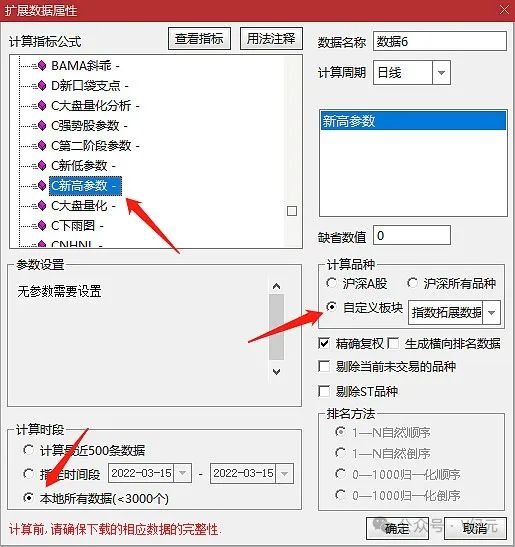Image resolution: width=515 pixels, height=547 pixels.
Task: Click the diamond icon next to D新口袋支点
Action: coord(42,85)
